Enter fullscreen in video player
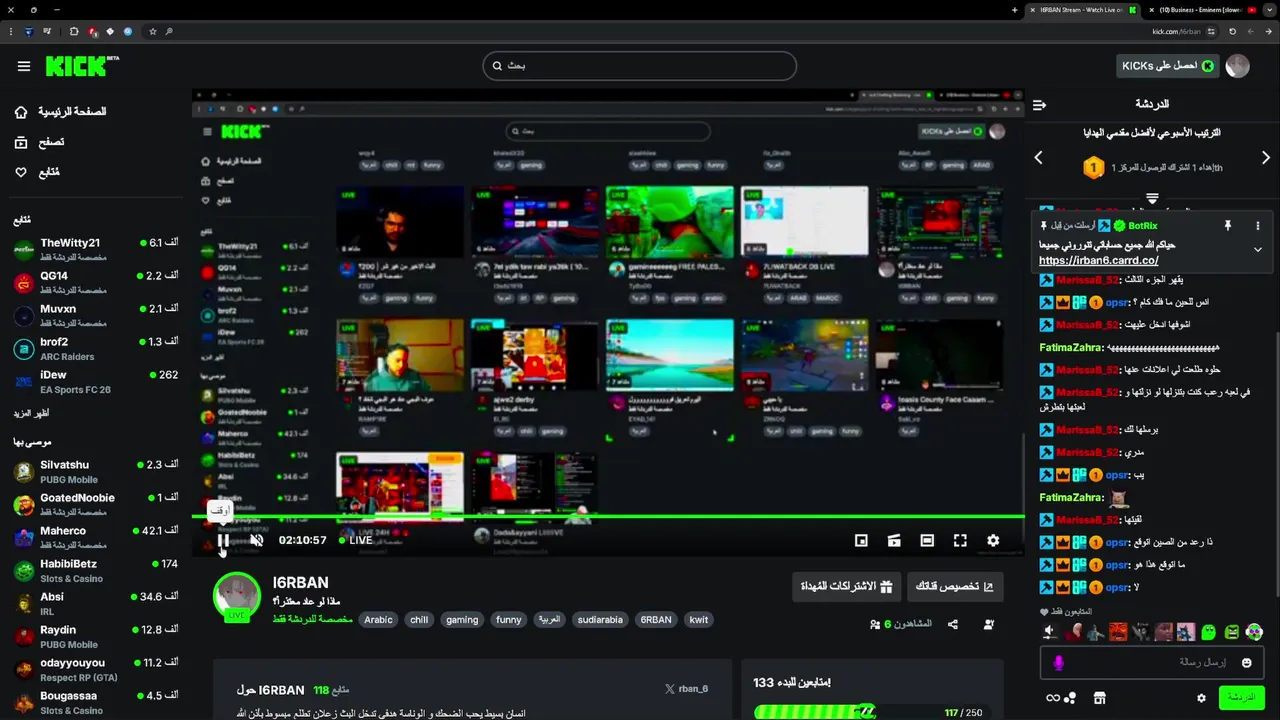 coord(960,540)
